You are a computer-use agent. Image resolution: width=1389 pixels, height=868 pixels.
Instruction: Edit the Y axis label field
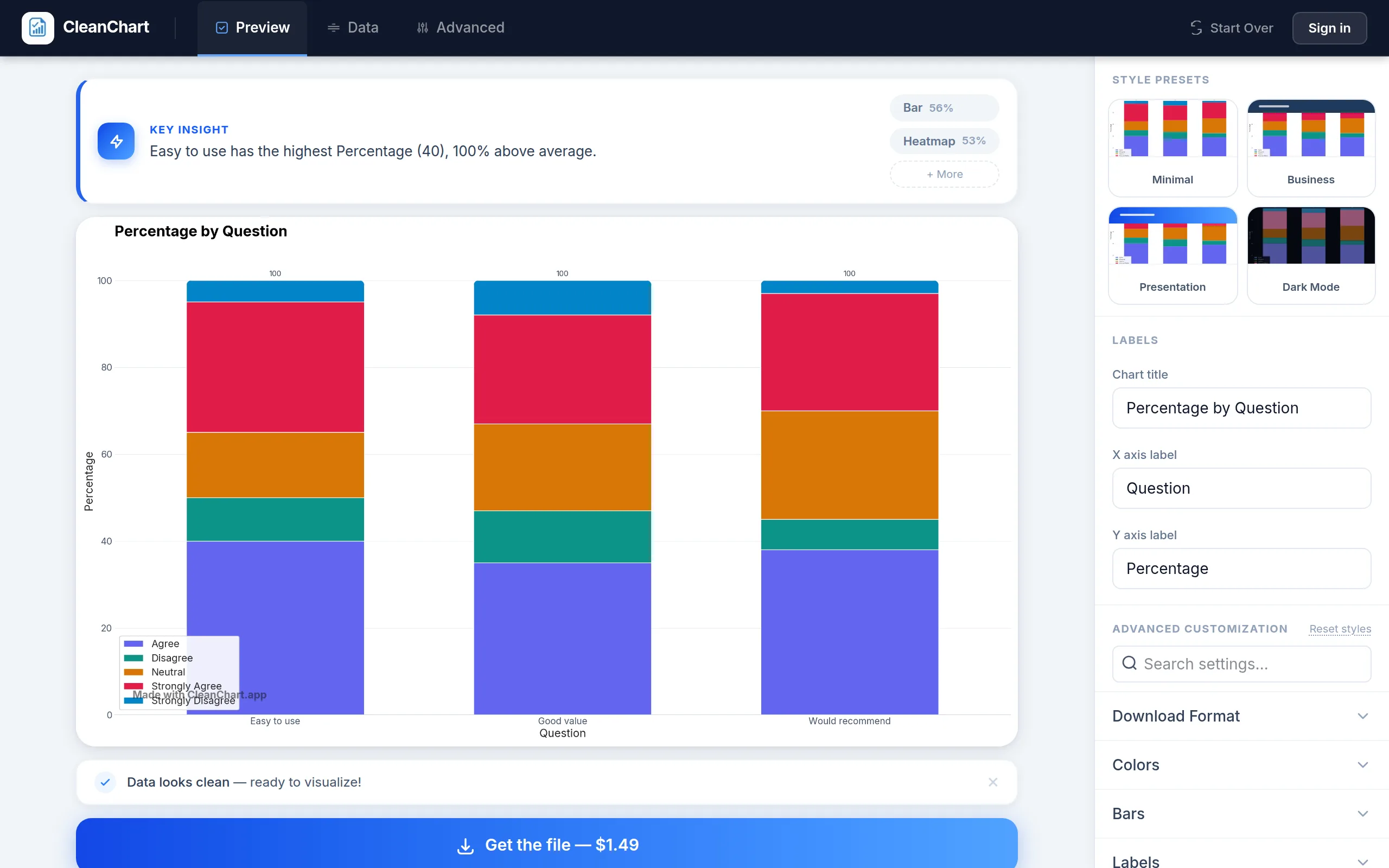pos(1241,569)
